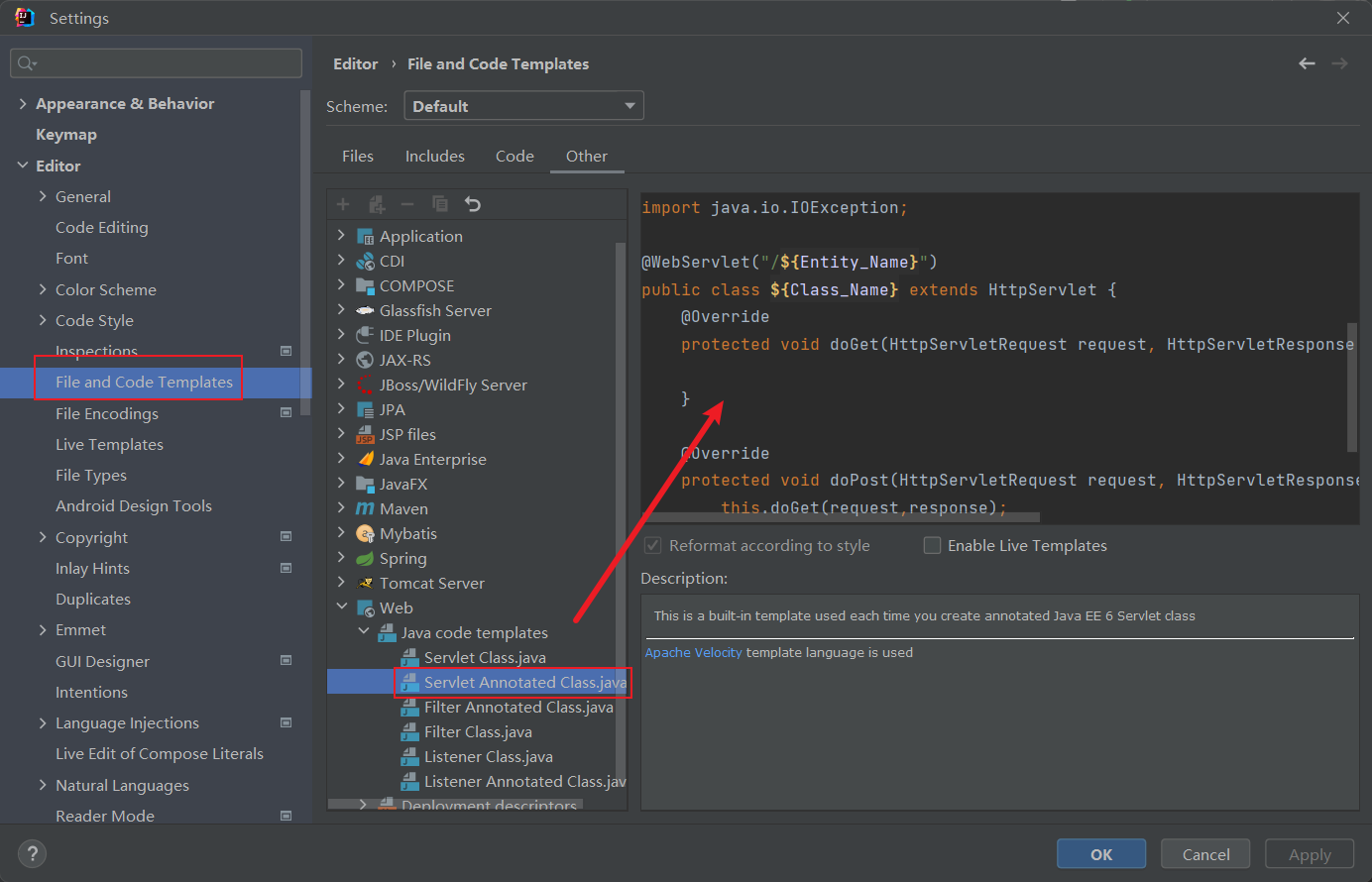This screenshot has width=1372, height=882.
Task: Click project-level marker icon beside Copyright
Action: (286, 537)
